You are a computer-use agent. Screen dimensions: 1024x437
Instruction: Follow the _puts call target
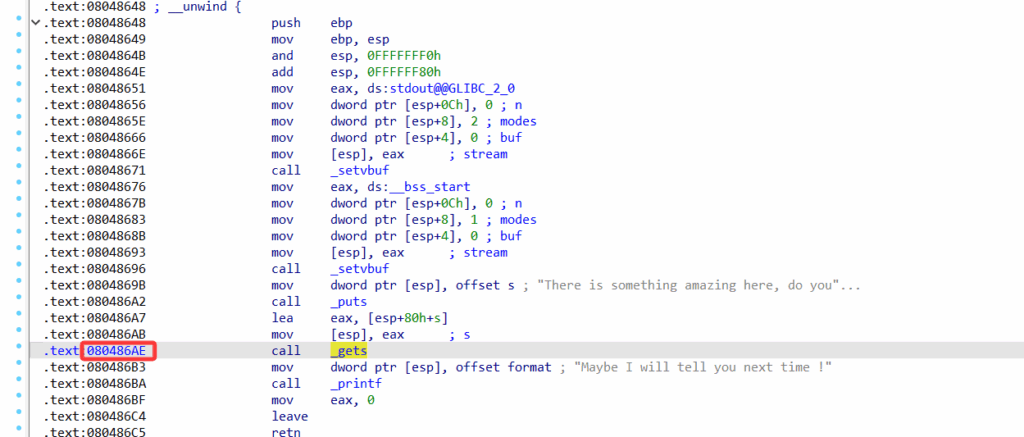350,301
